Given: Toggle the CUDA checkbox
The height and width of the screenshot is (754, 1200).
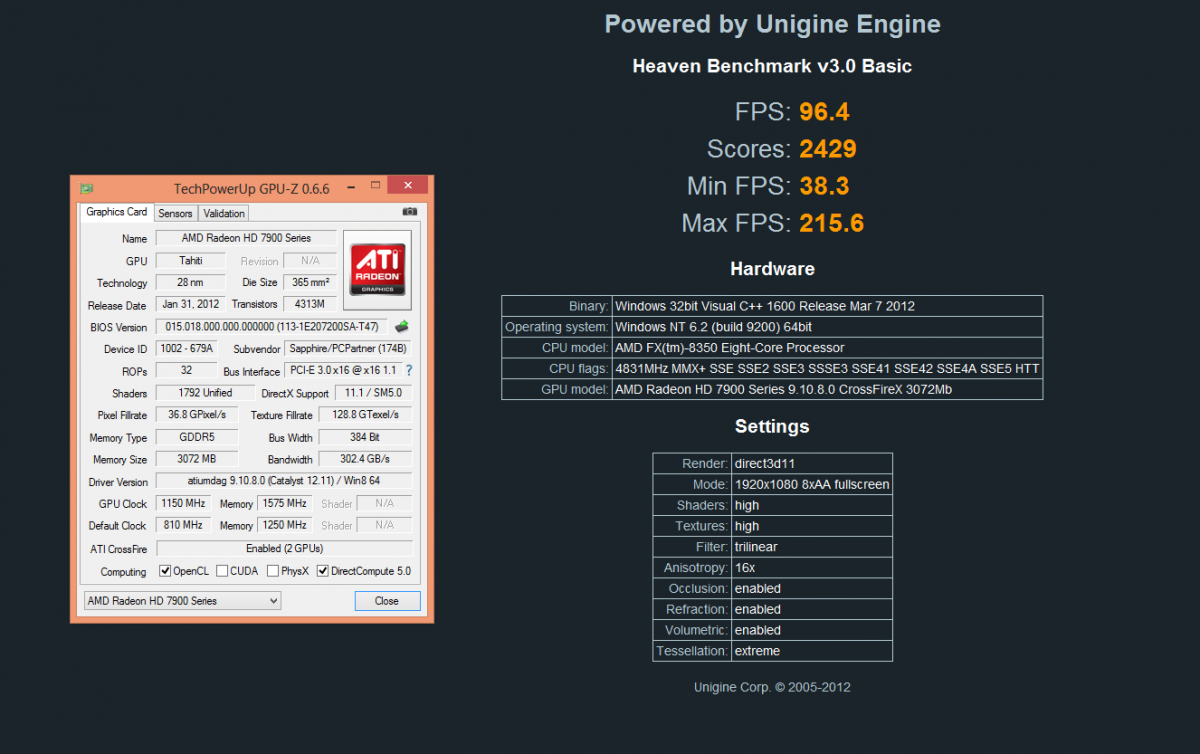Looking at the screenshot, I should point(221,571).
